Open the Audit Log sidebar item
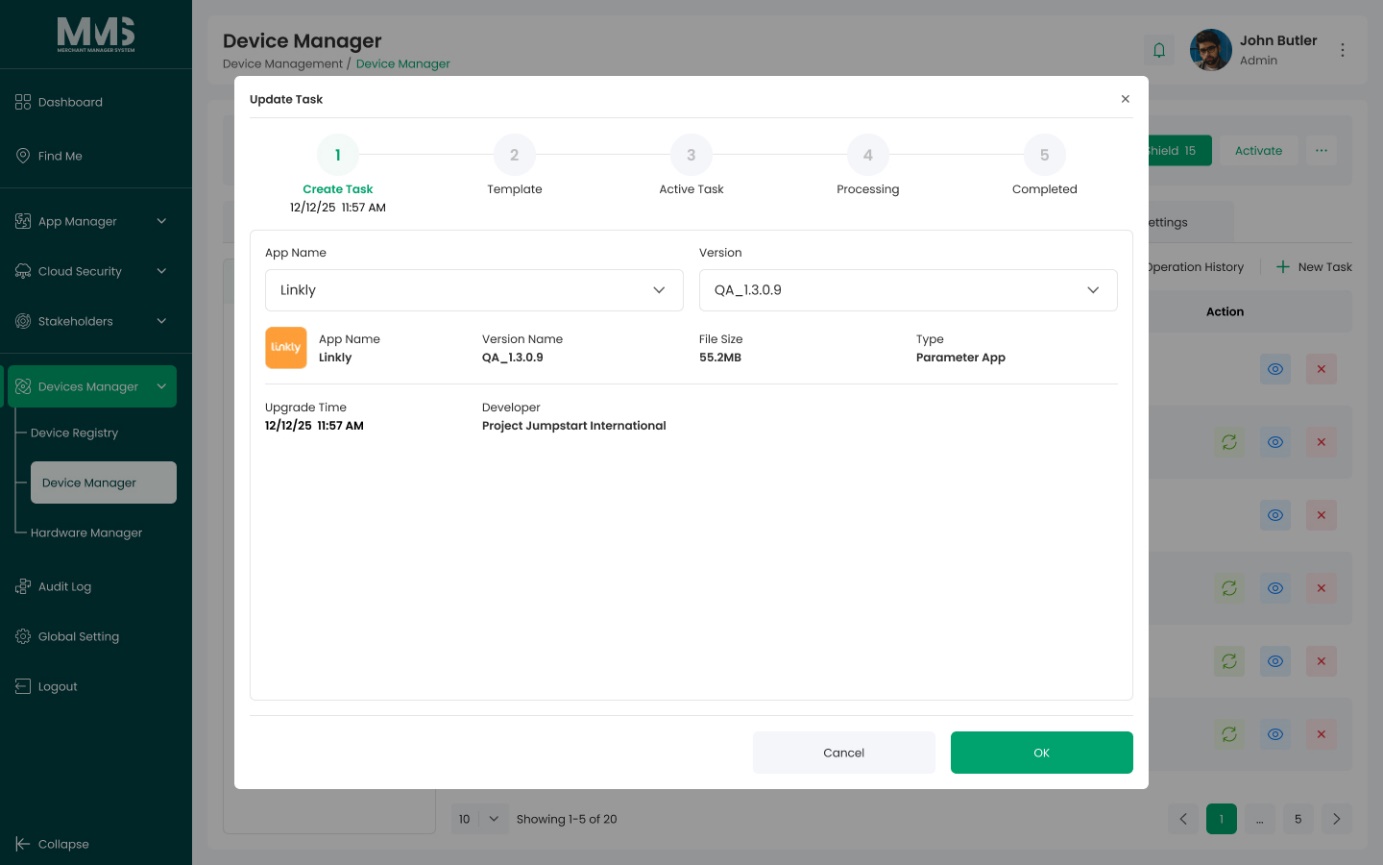The width and height of the screenshot is (1383, 865). [x=64, y=587]
